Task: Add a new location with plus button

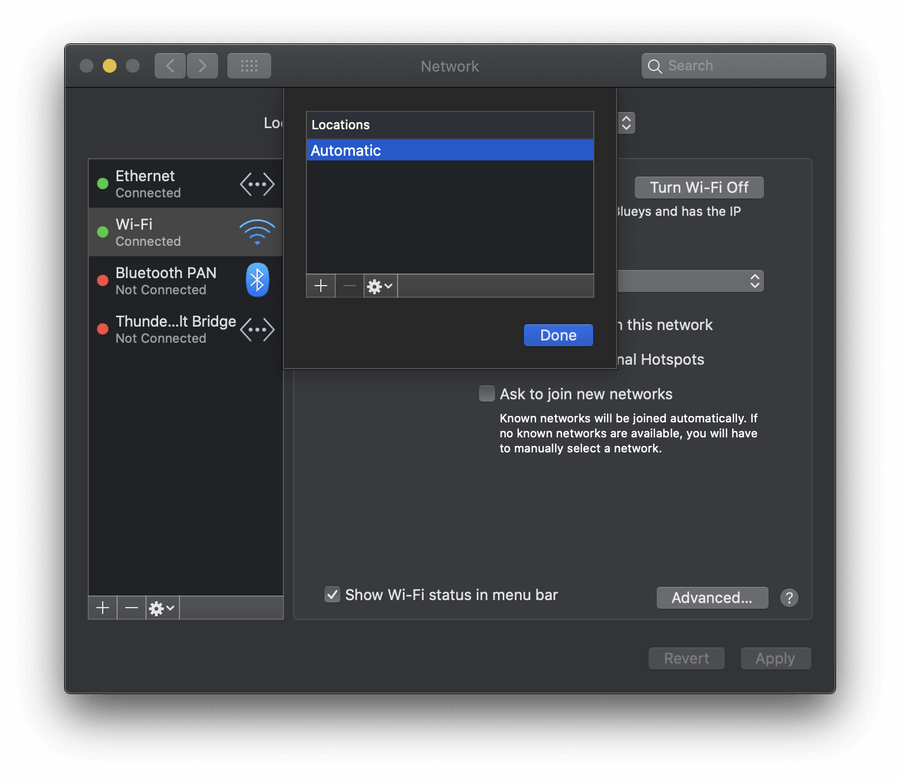Action: coord(321,286)
